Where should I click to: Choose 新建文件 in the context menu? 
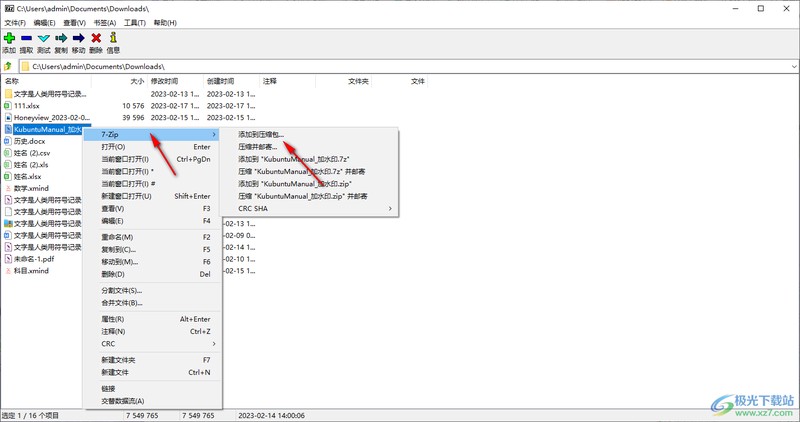coord(153,372)
